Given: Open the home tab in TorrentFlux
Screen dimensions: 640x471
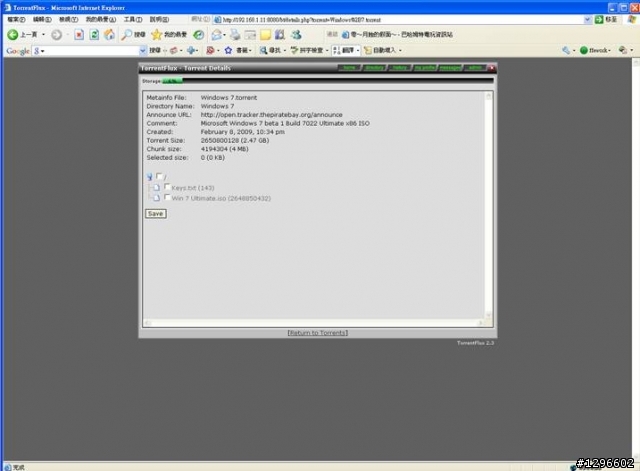Looking at the screenshot, I should coord(349,68).
